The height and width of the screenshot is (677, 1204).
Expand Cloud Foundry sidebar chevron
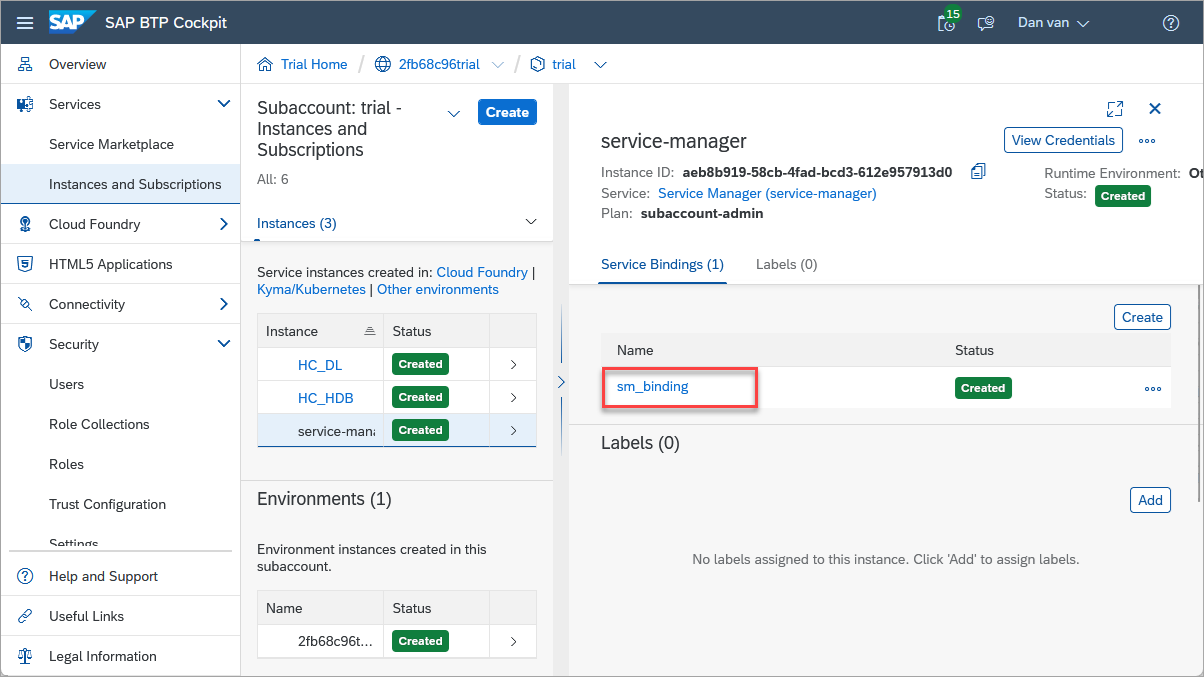pyautogui.click(x=224, y=224)
